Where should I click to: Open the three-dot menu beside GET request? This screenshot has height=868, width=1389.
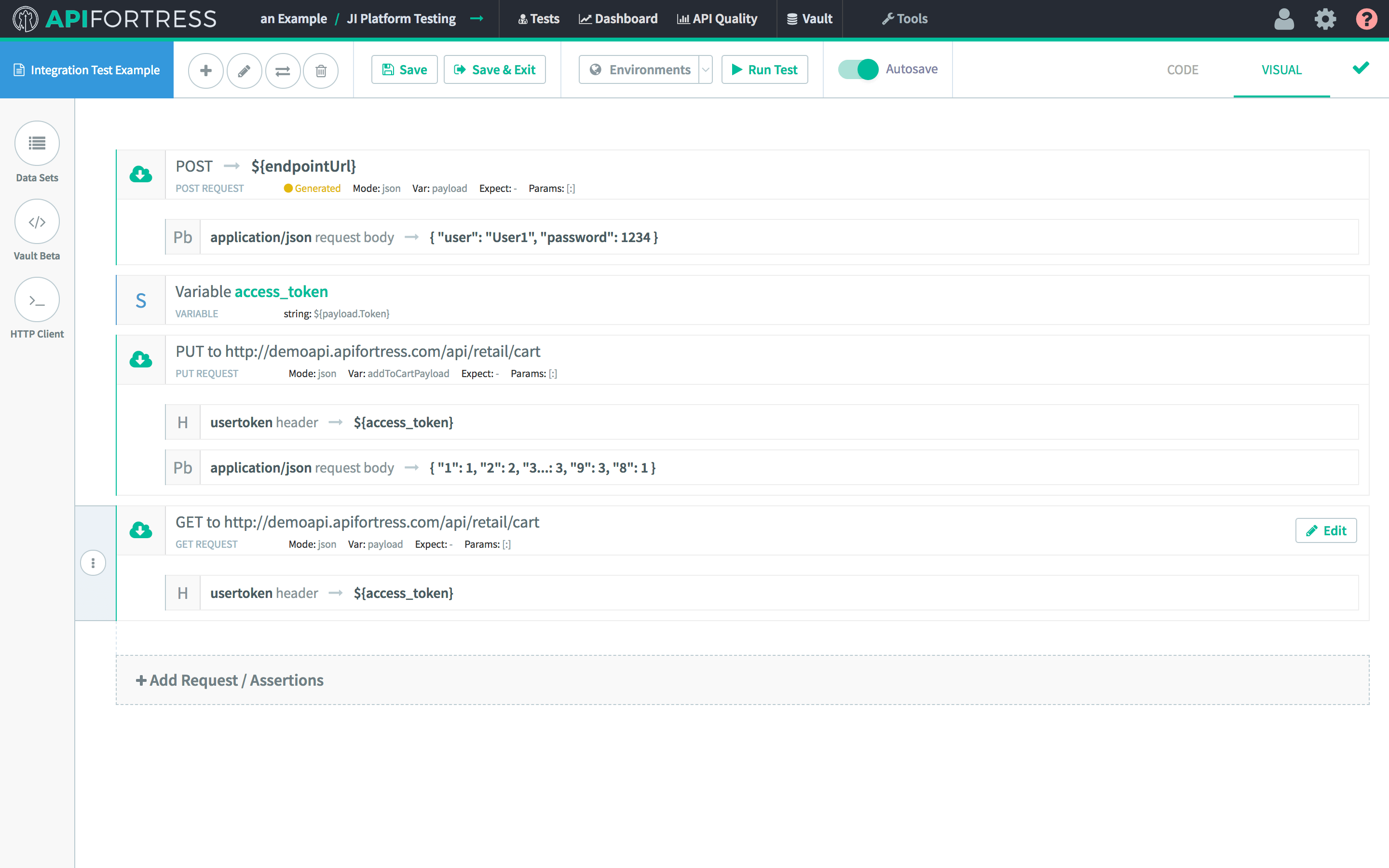[x=93, y=563]
